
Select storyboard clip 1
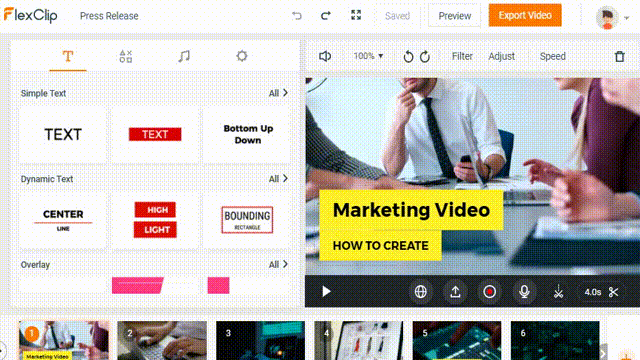64,340
